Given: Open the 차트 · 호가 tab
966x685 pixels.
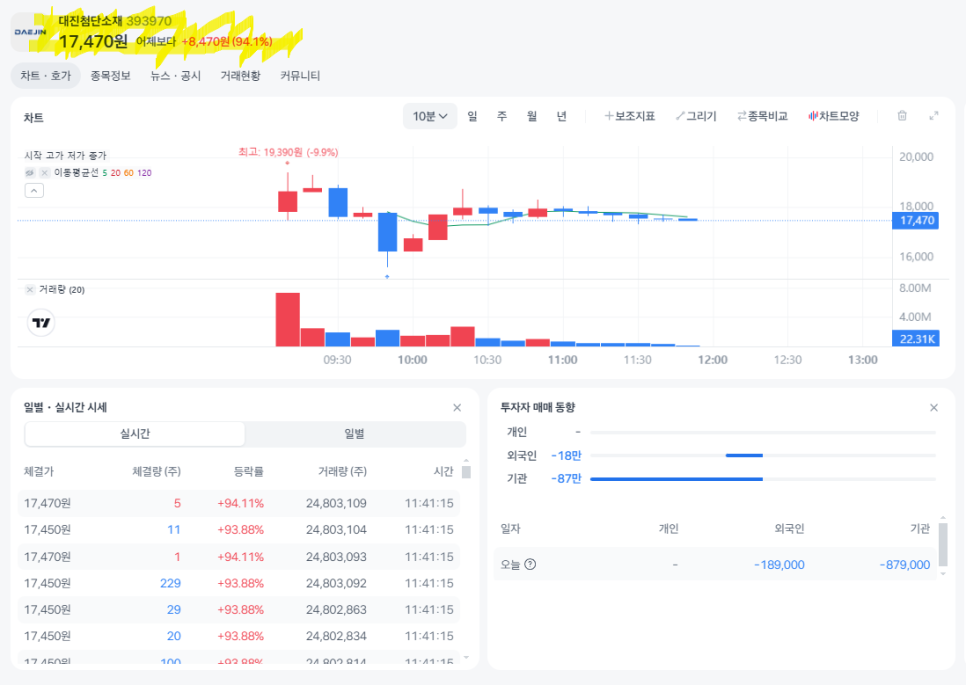Looking at the screenshot, I should (x=46, y=76).
